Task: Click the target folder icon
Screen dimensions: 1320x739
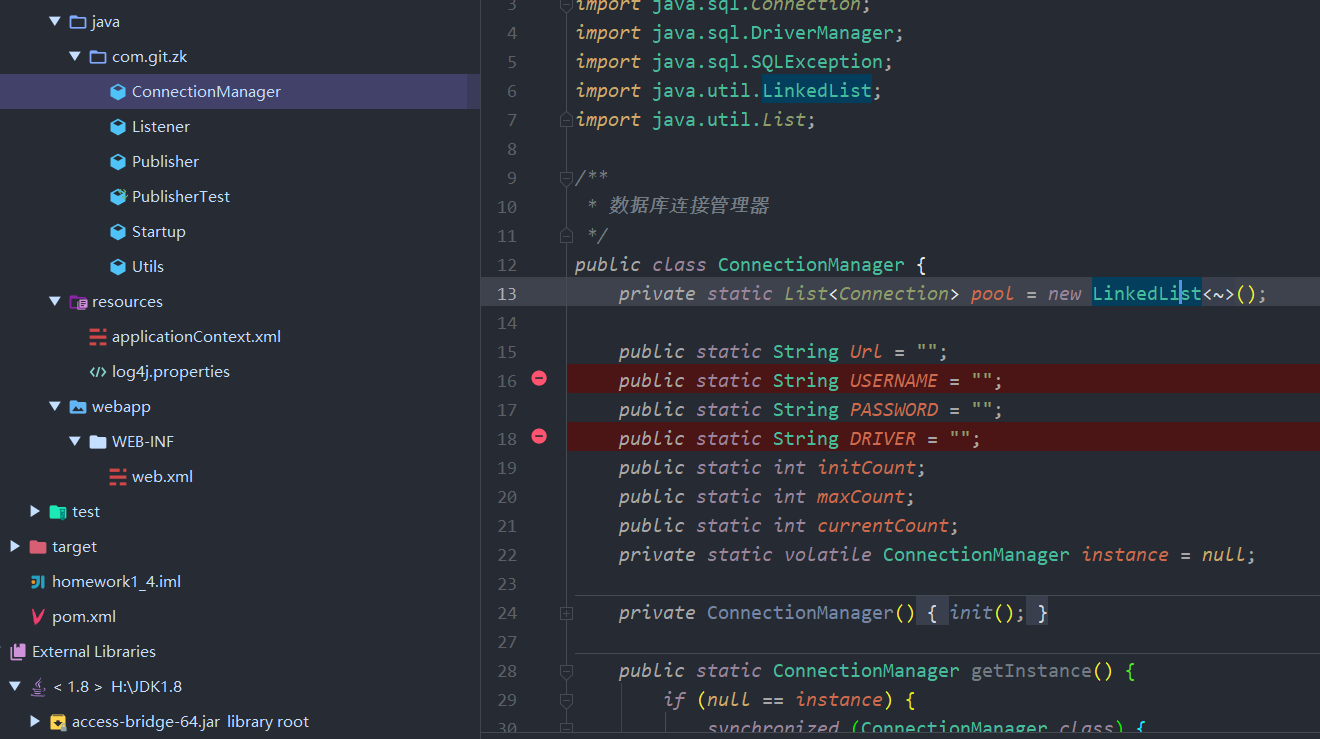Action: point(38,546)
